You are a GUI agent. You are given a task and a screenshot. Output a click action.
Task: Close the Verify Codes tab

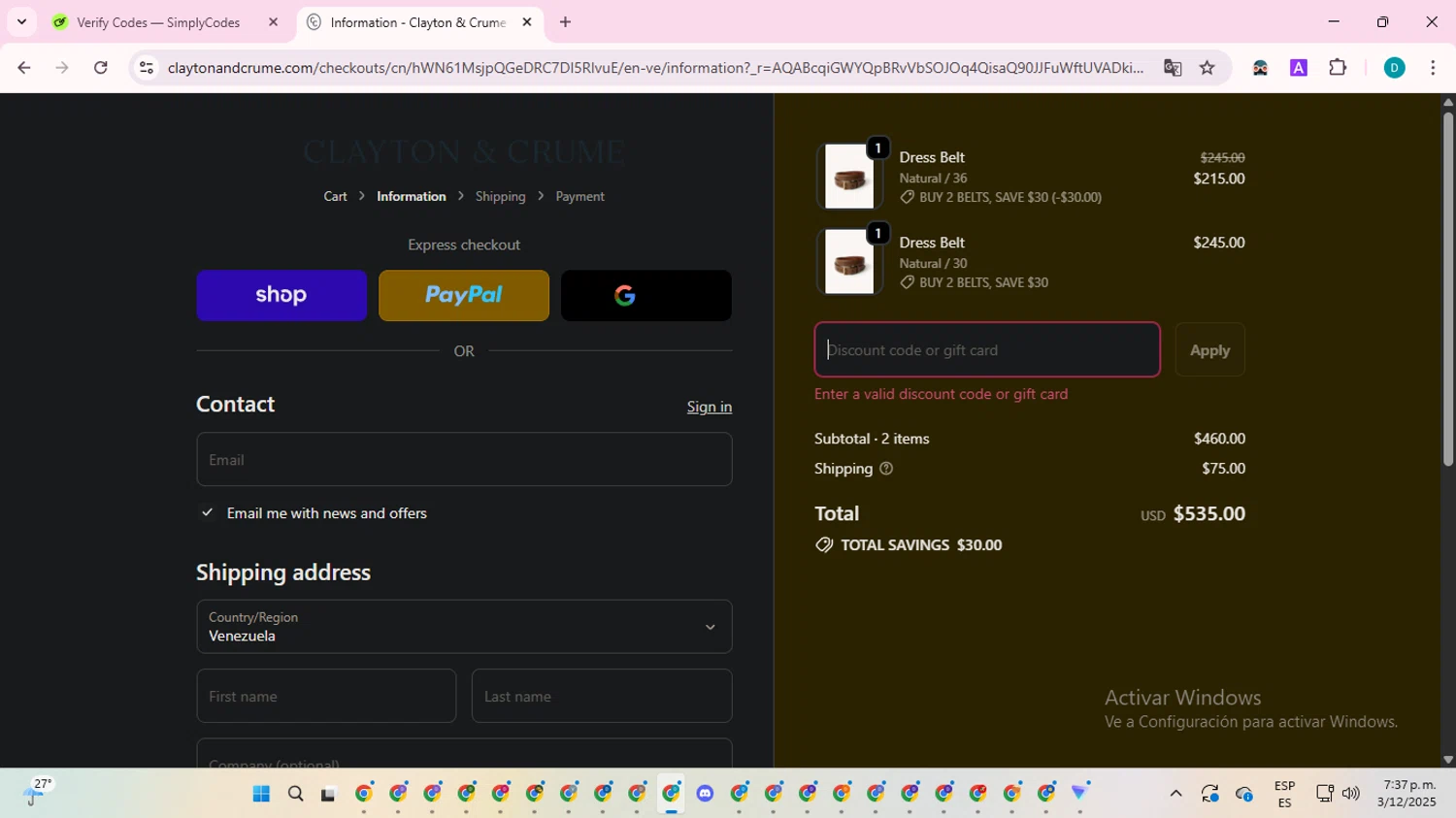pyautogui.click(x=273, y=22)
